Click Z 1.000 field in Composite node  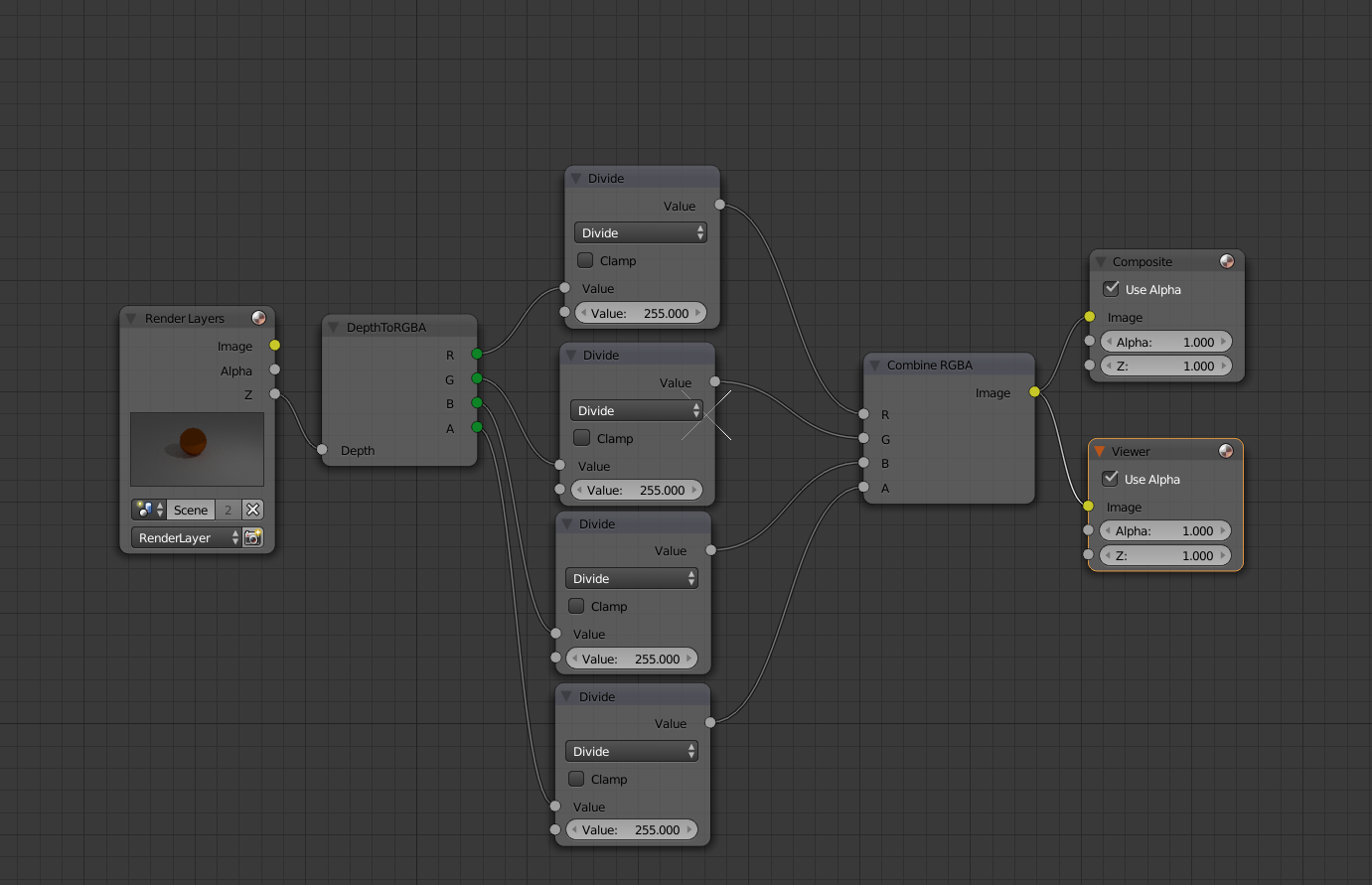tap(1166, 366)
